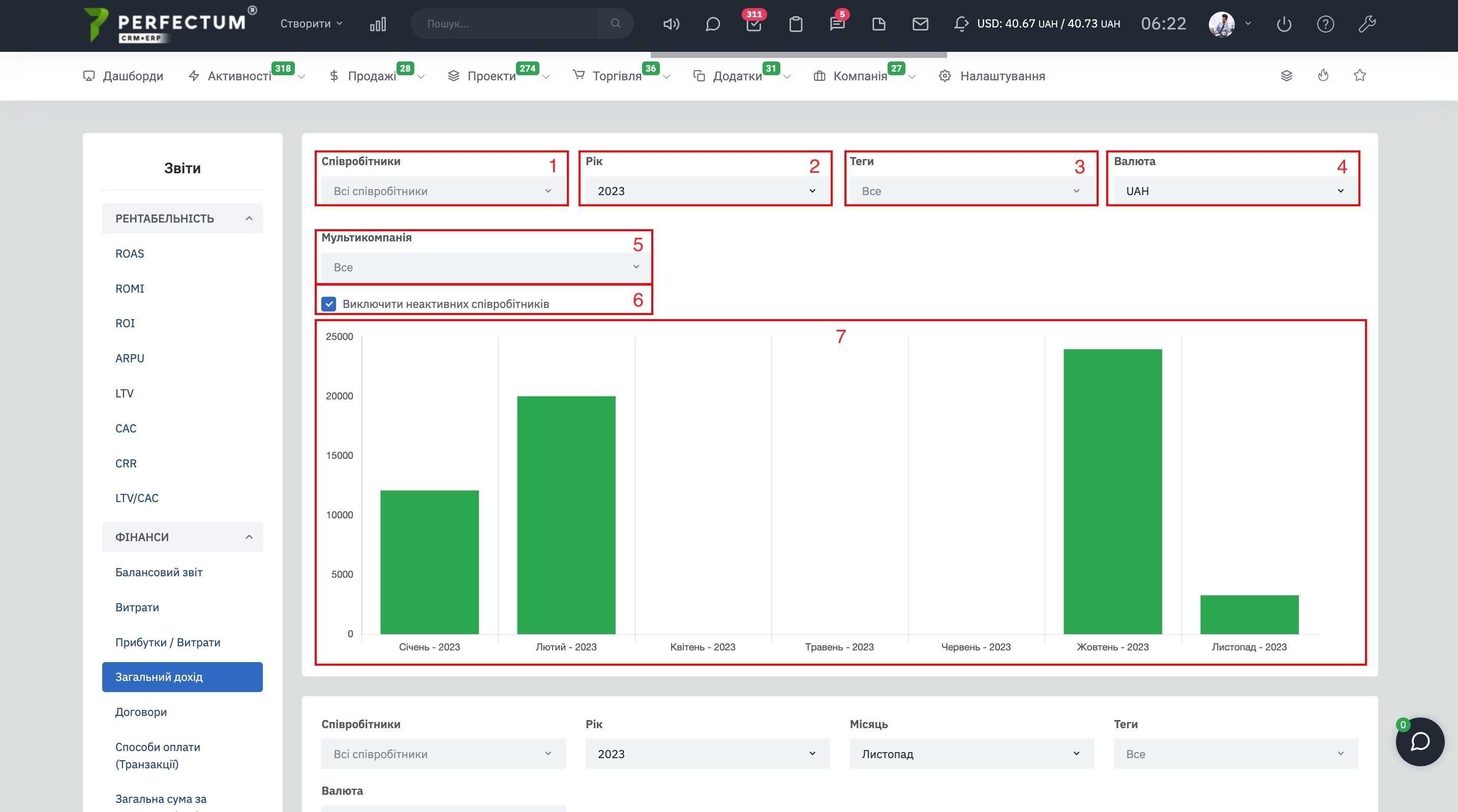Viewport: 1458px width, 812px height.
Task: Click the wrench setup icon
Action: [x=1367, y=24]
